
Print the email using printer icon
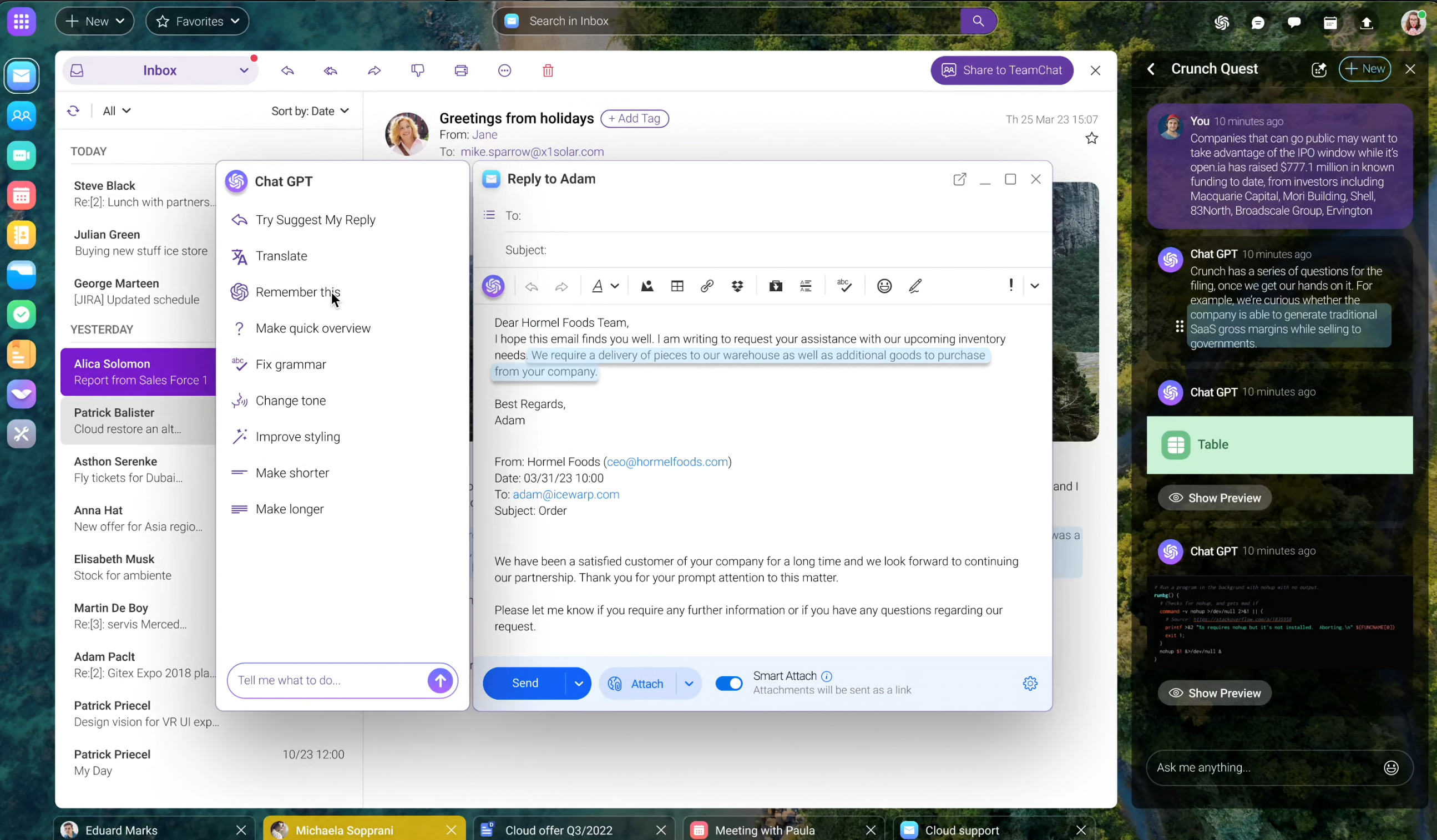tap(461, 70)
